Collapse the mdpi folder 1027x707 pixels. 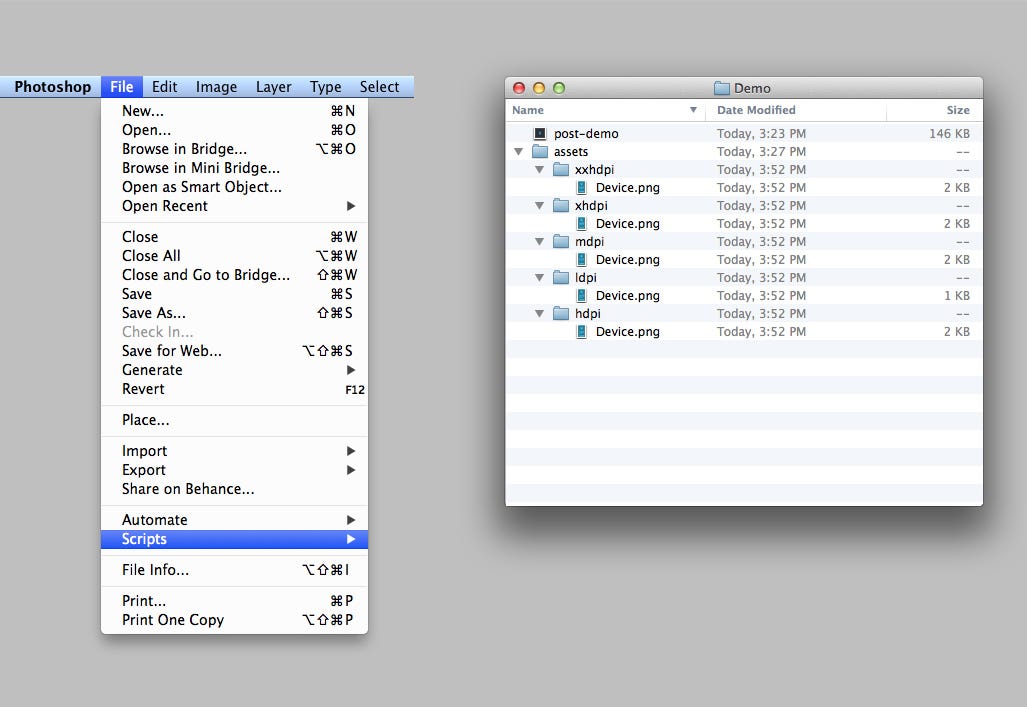click(x=540, y=242)
